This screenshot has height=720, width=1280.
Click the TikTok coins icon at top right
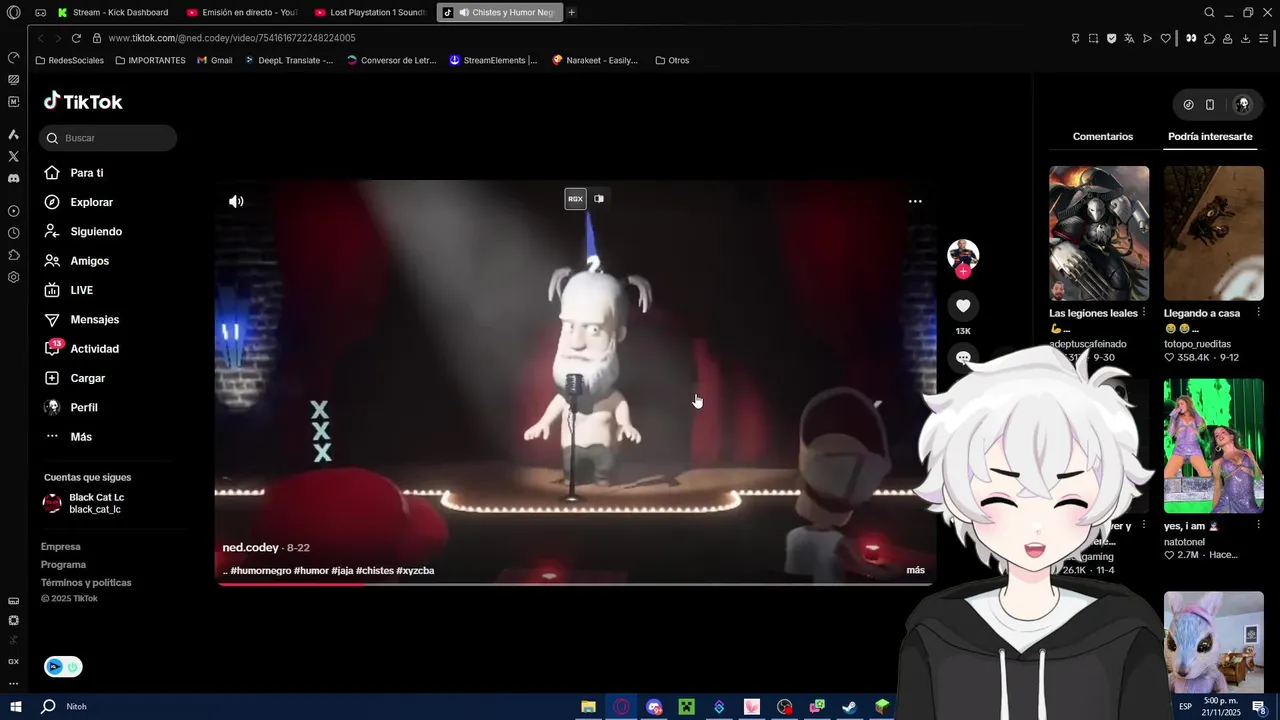click(1188, 104)
